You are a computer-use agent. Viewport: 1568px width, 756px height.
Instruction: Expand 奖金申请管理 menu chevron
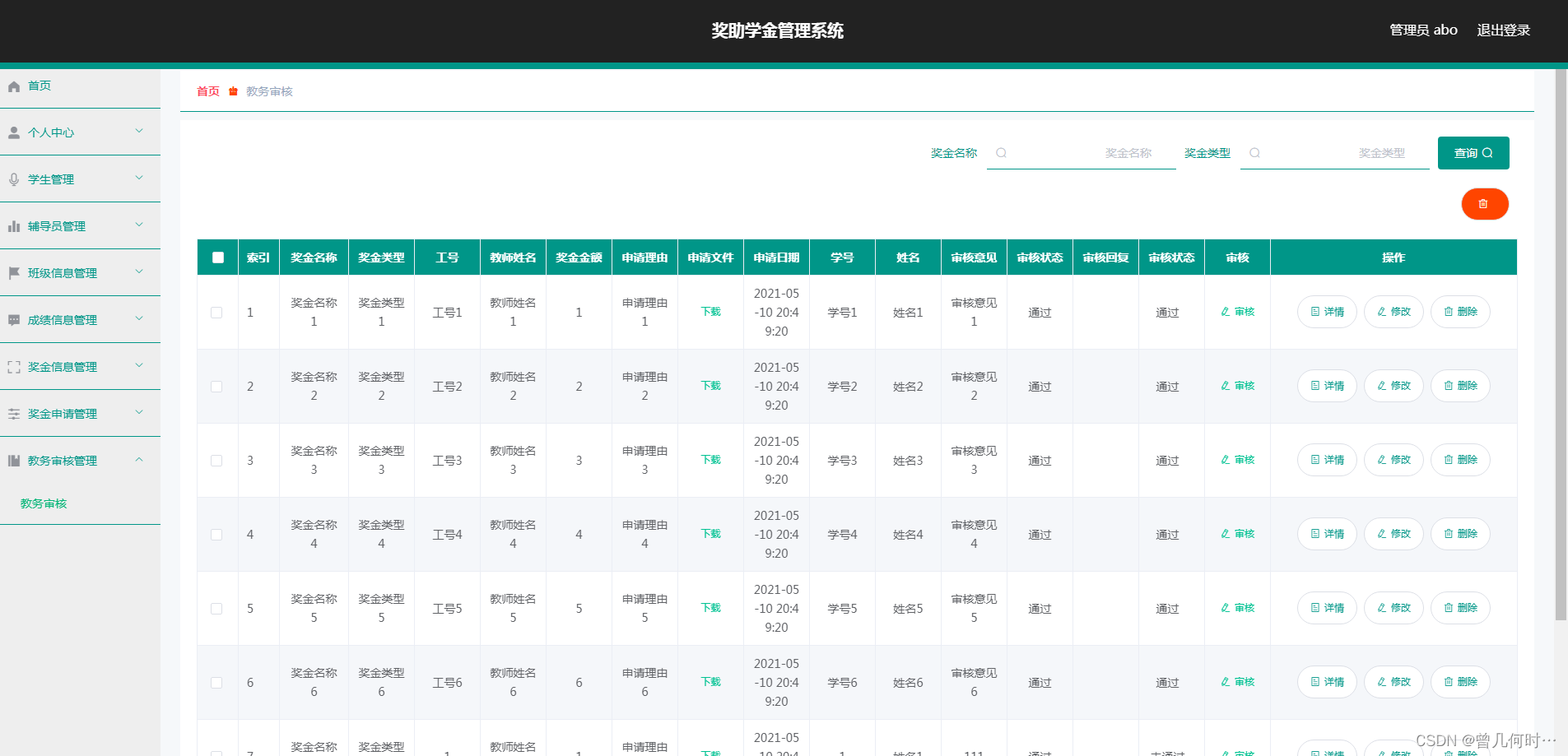tap(139, 412)
